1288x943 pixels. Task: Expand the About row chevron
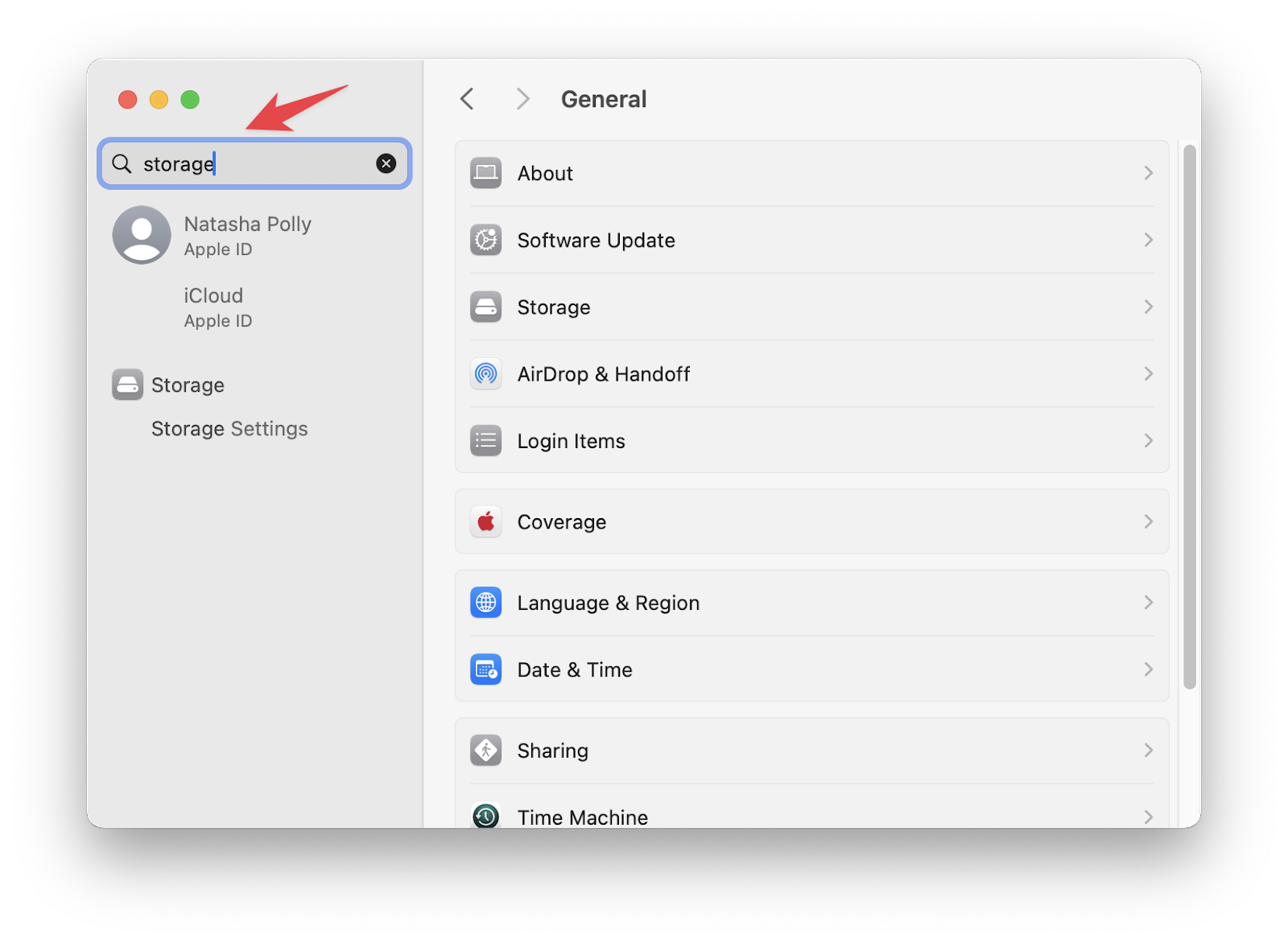1149,173
